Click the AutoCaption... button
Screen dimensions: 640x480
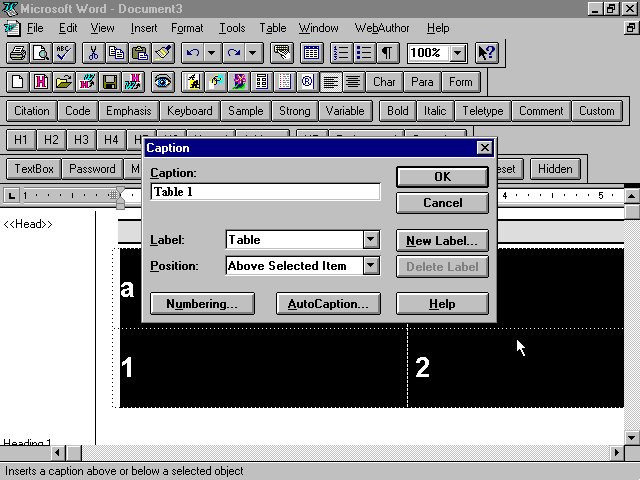(328, 304)
